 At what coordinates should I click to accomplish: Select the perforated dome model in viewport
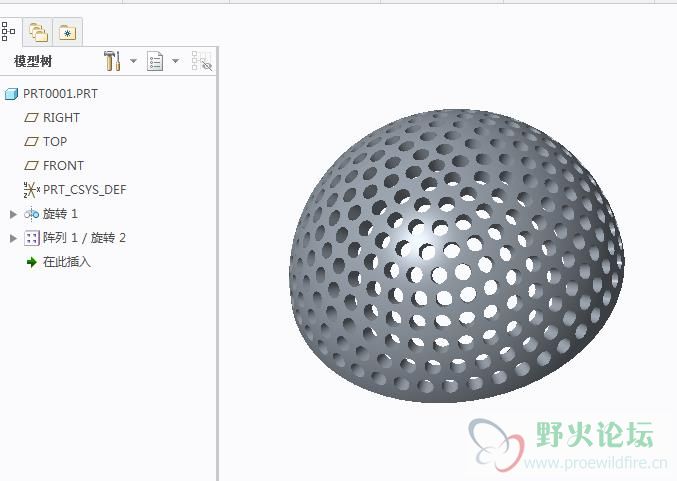(457, 256)
